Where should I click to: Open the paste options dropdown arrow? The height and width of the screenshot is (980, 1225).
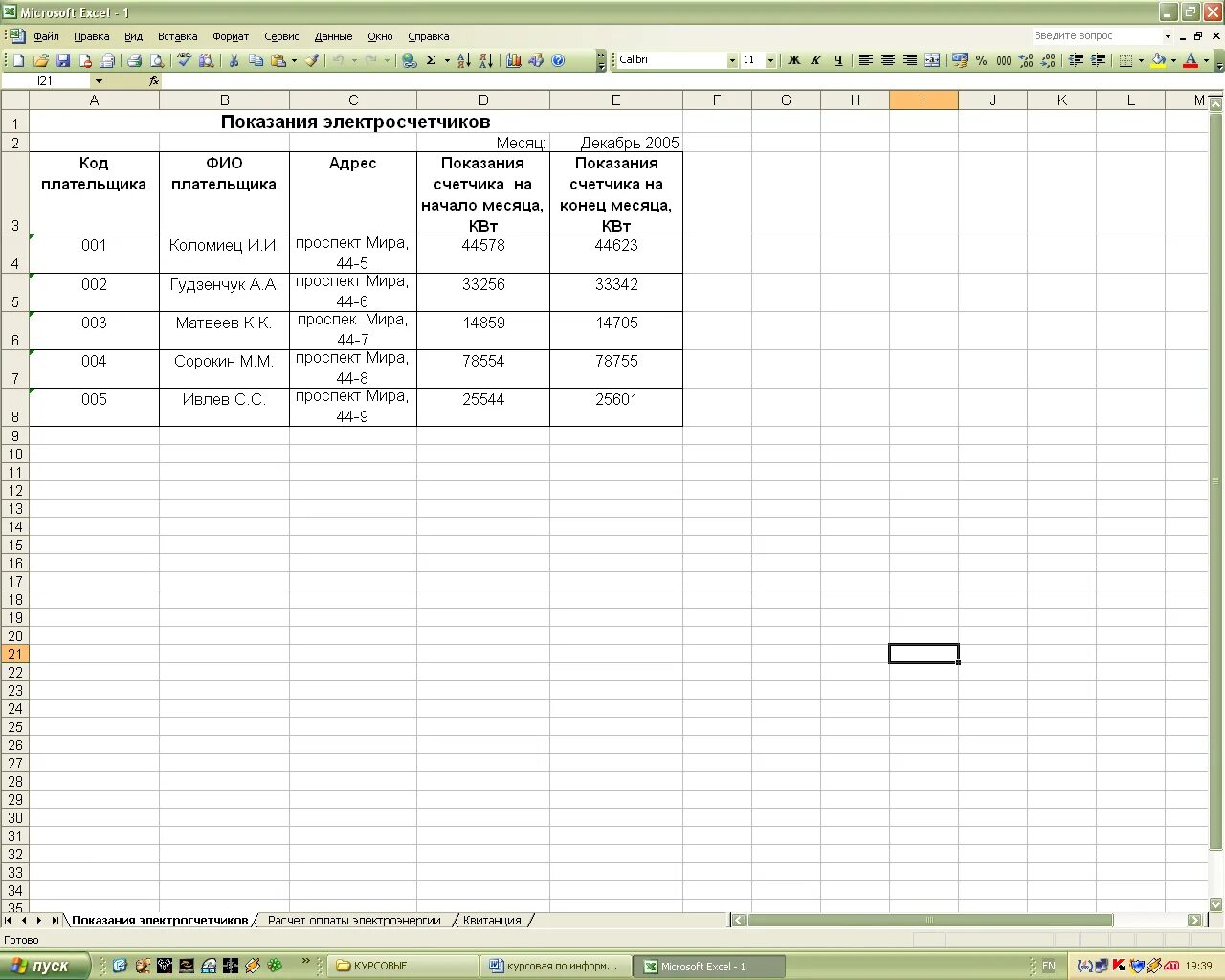(294, 60)
